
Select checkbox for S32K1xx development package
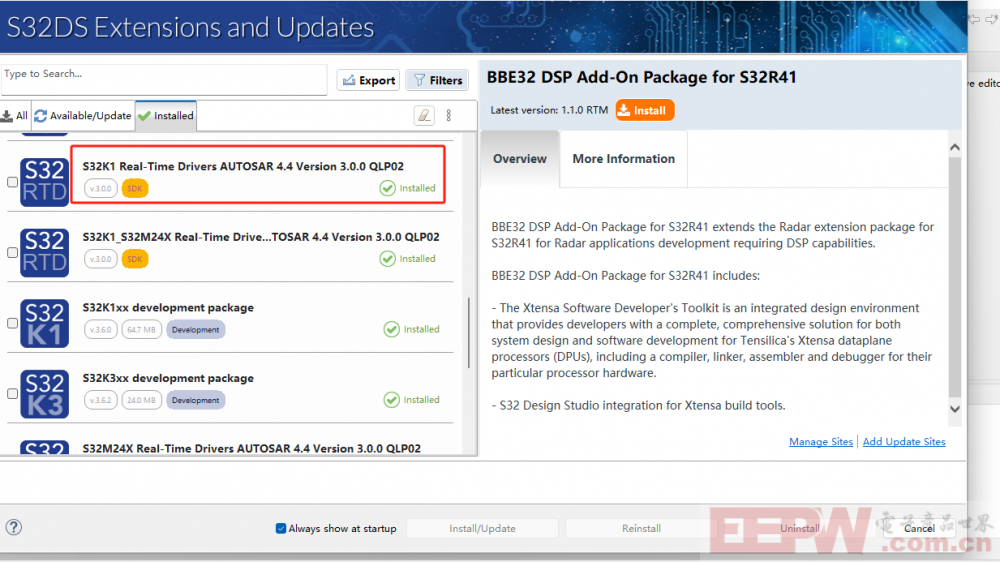click(x=12, y=323)
